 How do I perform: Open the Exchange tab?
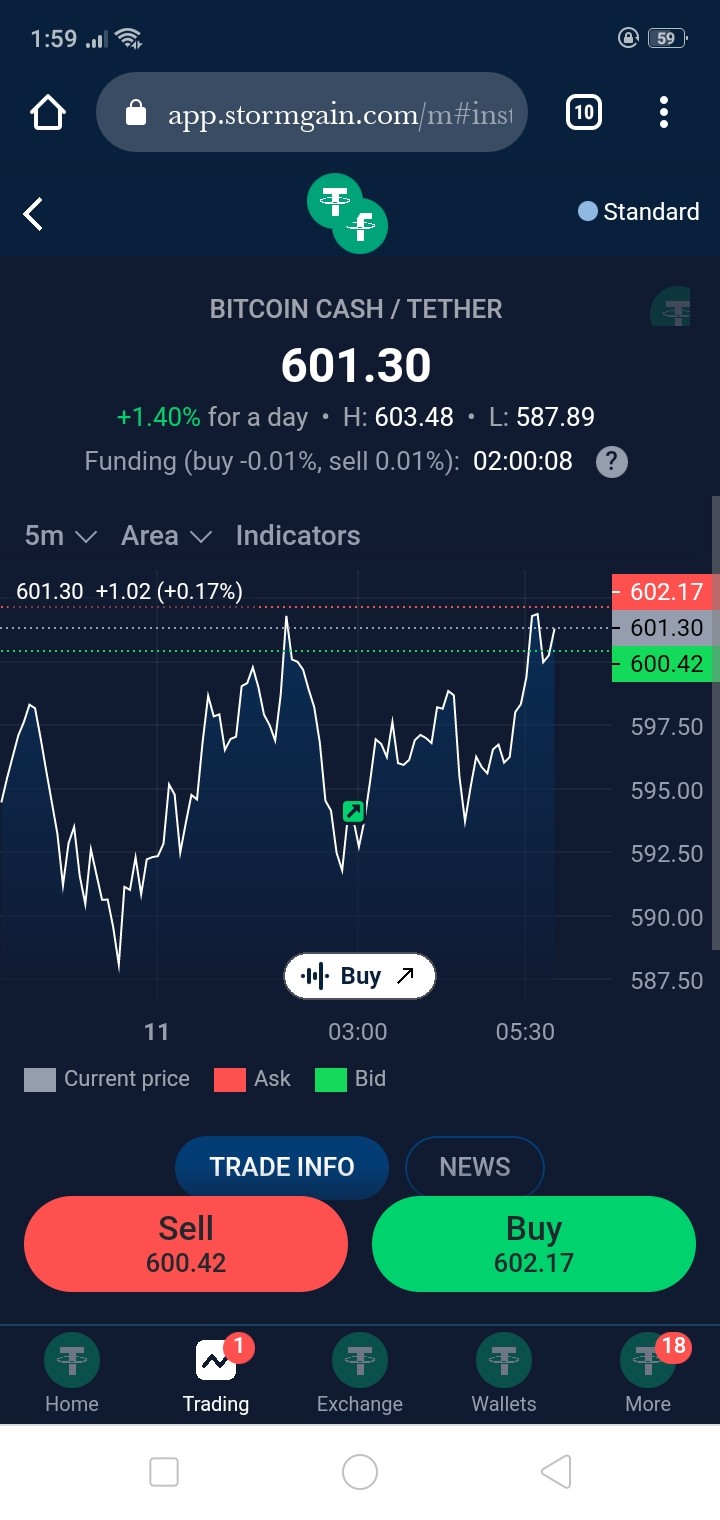click(x=360, y=1374)
